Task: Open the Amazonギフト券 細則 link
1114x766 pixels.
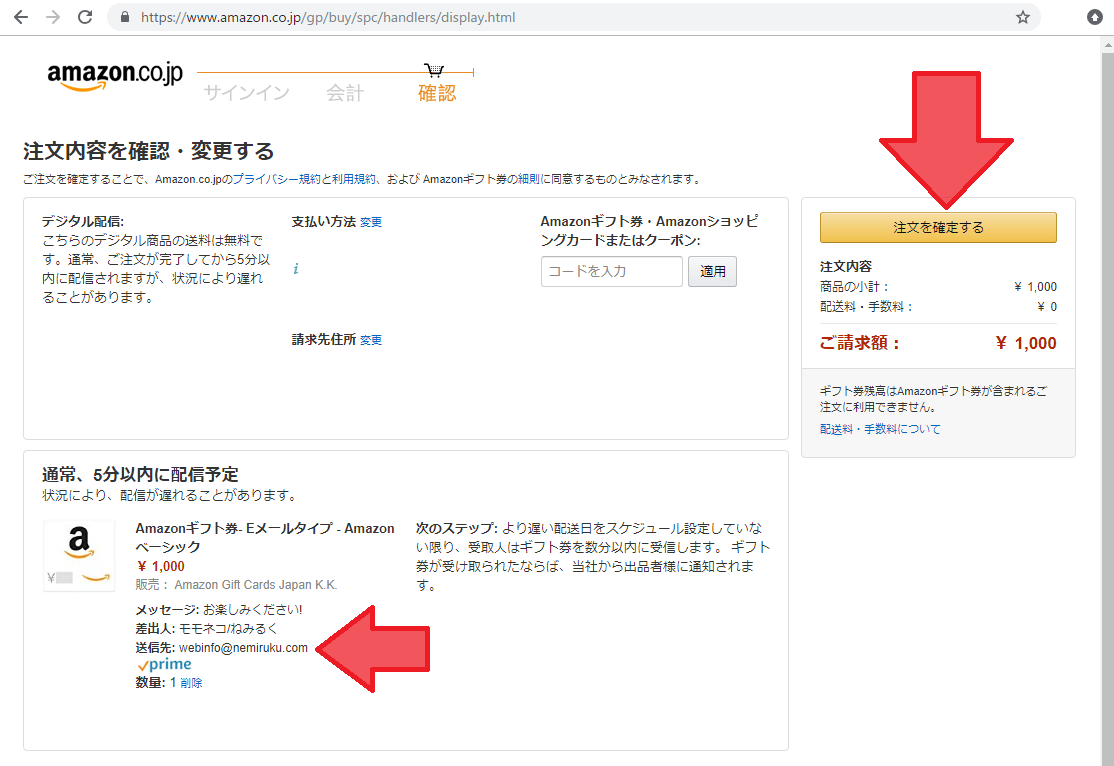Action: pos(529,179)
